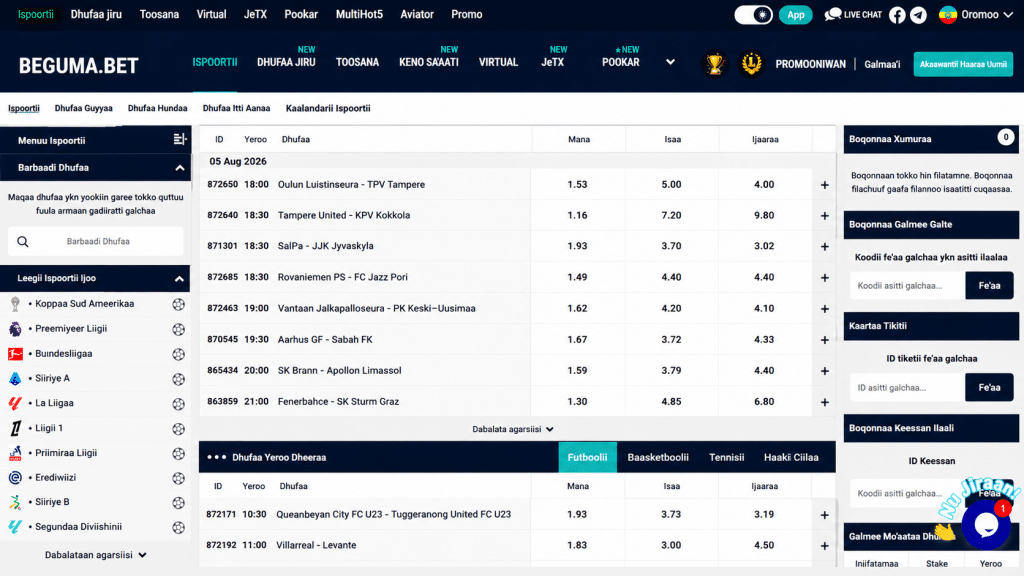Click the Boqonnaa Xumuraa count badge
1024x576 pixels.
(x=1005, y=138)
